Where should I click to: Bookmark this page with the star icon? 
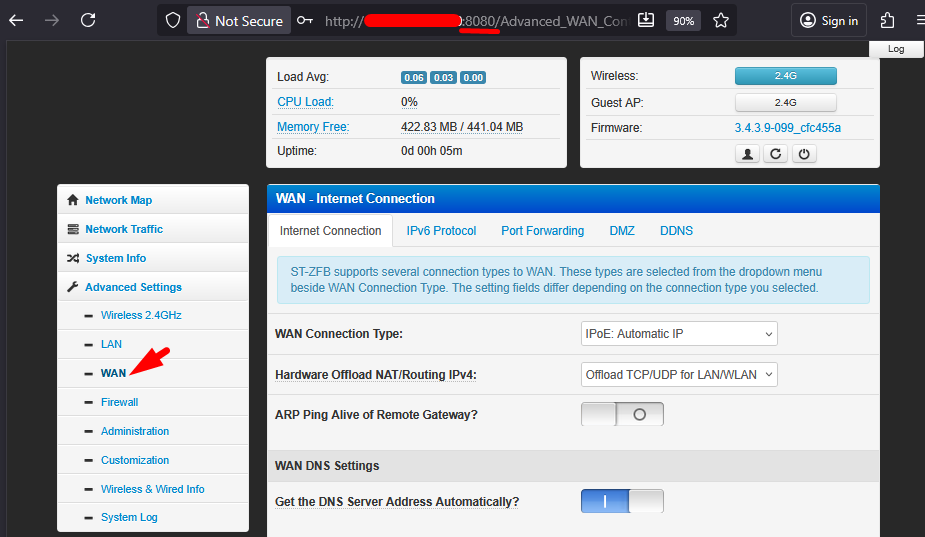(720, 20)
